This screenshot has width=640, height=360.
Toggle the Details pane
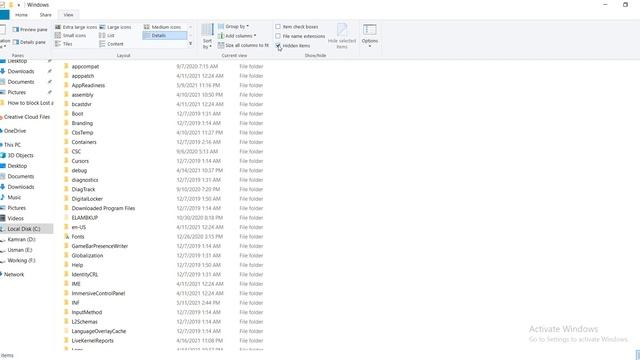29,42
